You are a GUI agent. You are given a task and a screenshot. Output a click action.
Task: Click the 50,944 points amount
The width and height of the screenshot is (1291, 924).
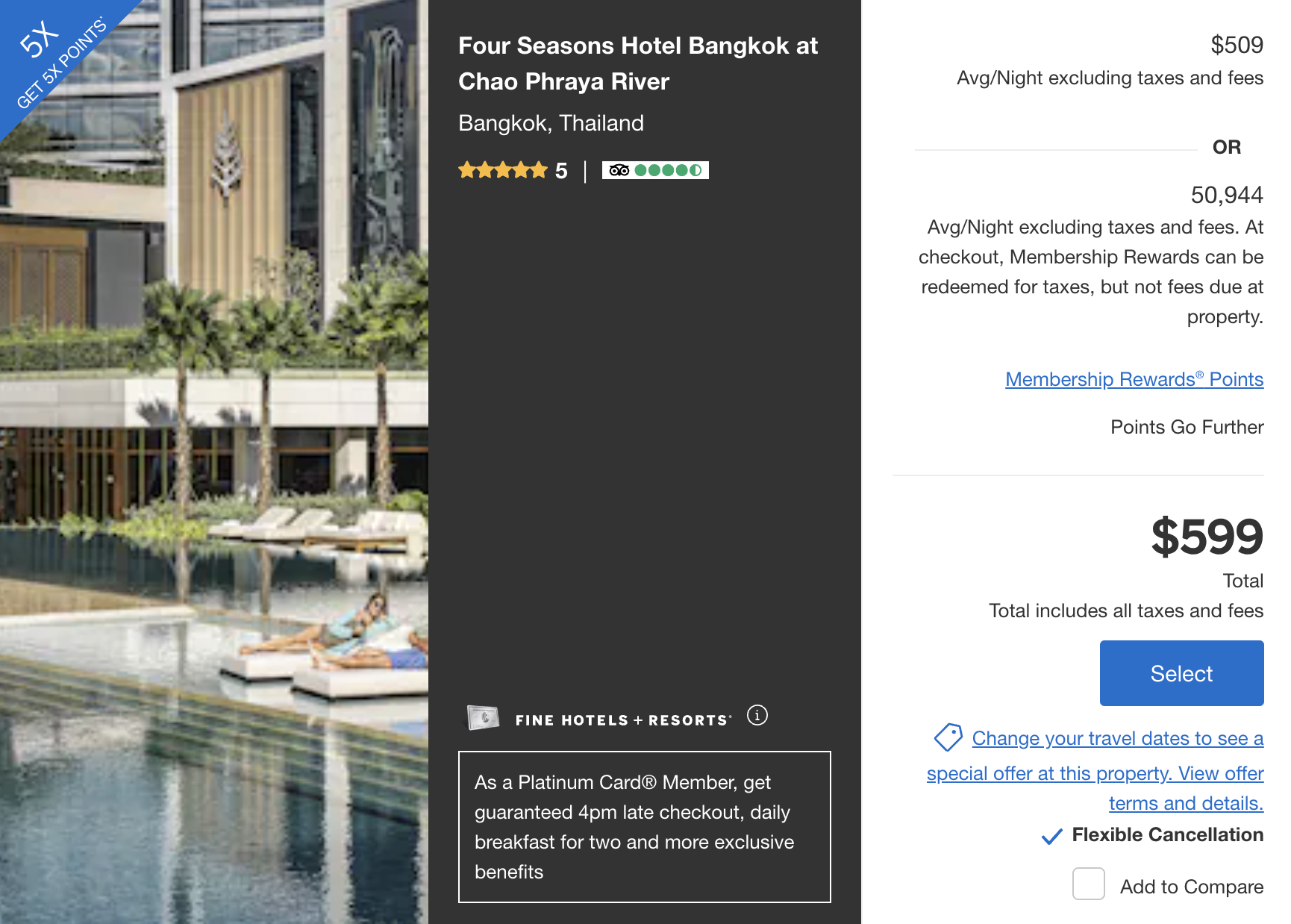[x=1226, y=195]
